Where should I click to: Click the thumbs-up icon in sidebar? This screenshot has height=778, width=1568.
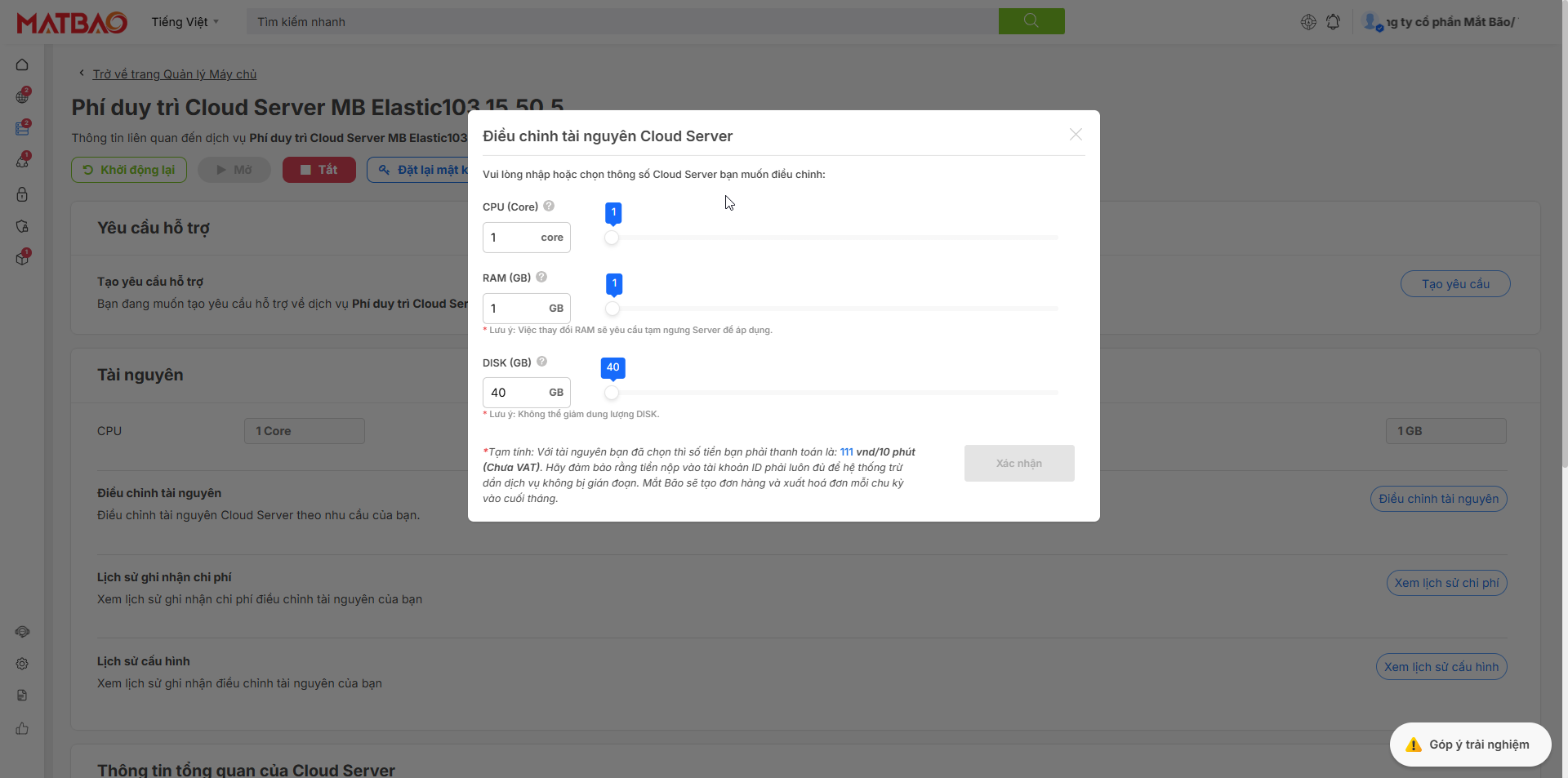coord(22,728)
